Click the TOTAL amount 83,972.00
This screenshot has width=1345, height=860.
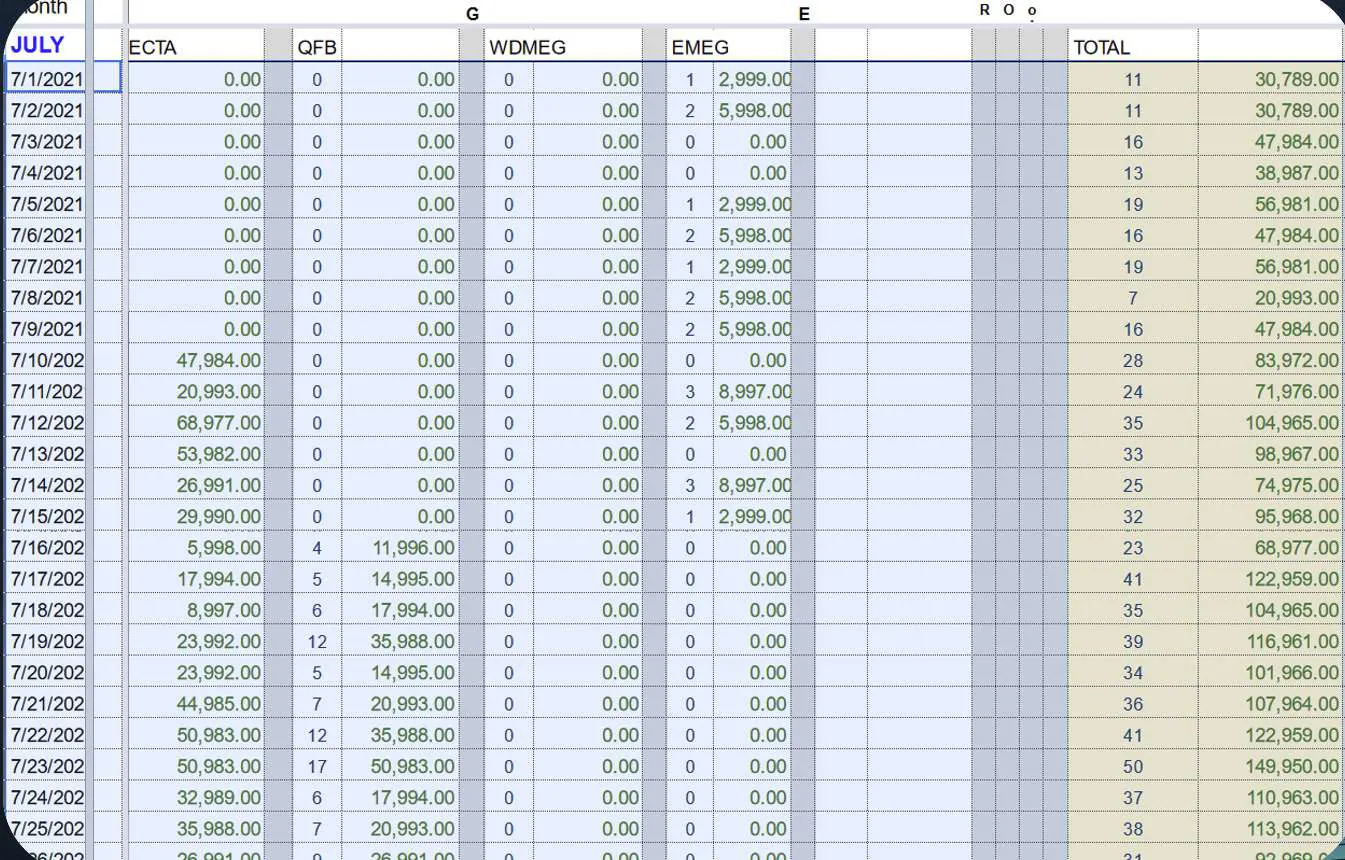pyautogui.click(x=1271, y=360)
